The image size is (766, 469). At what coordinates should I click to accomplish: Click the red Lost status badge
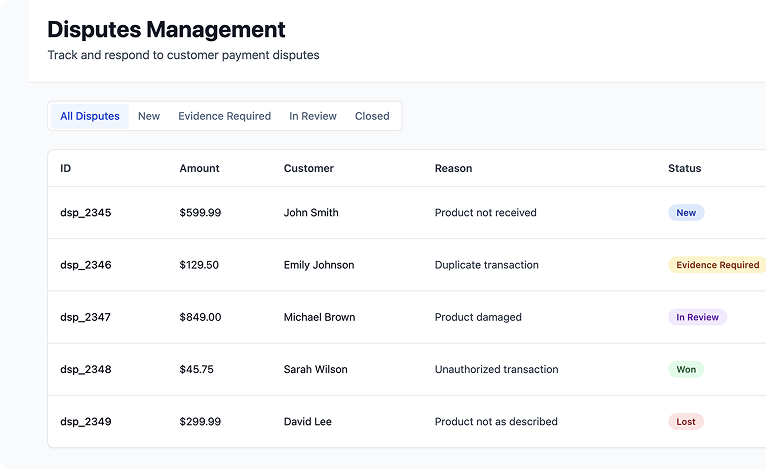tap(686, 422)
